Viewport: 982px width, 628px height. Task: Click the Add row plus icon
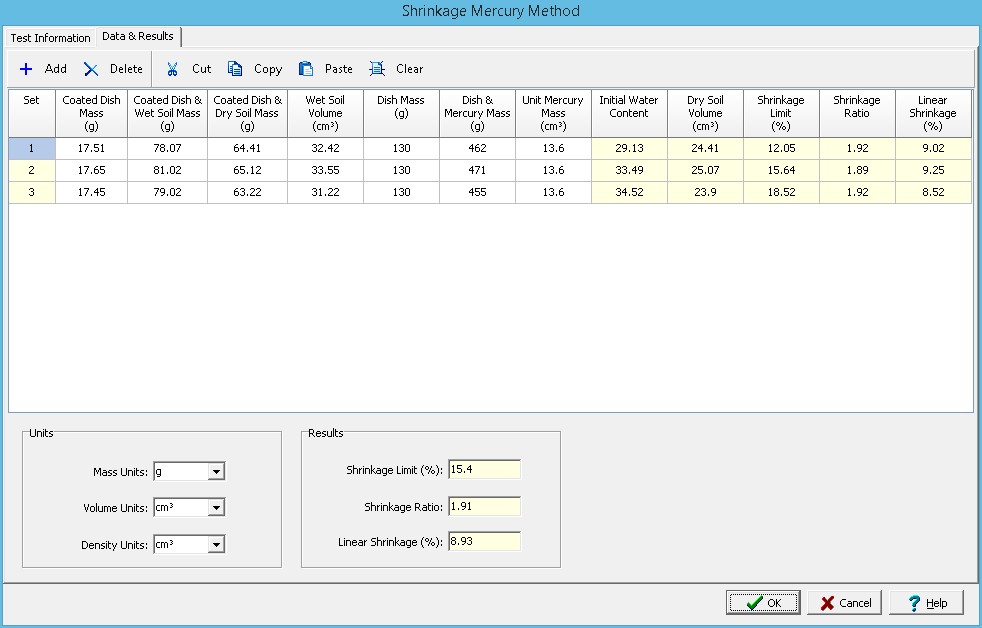pyautogui.click(x=26, y=69)
